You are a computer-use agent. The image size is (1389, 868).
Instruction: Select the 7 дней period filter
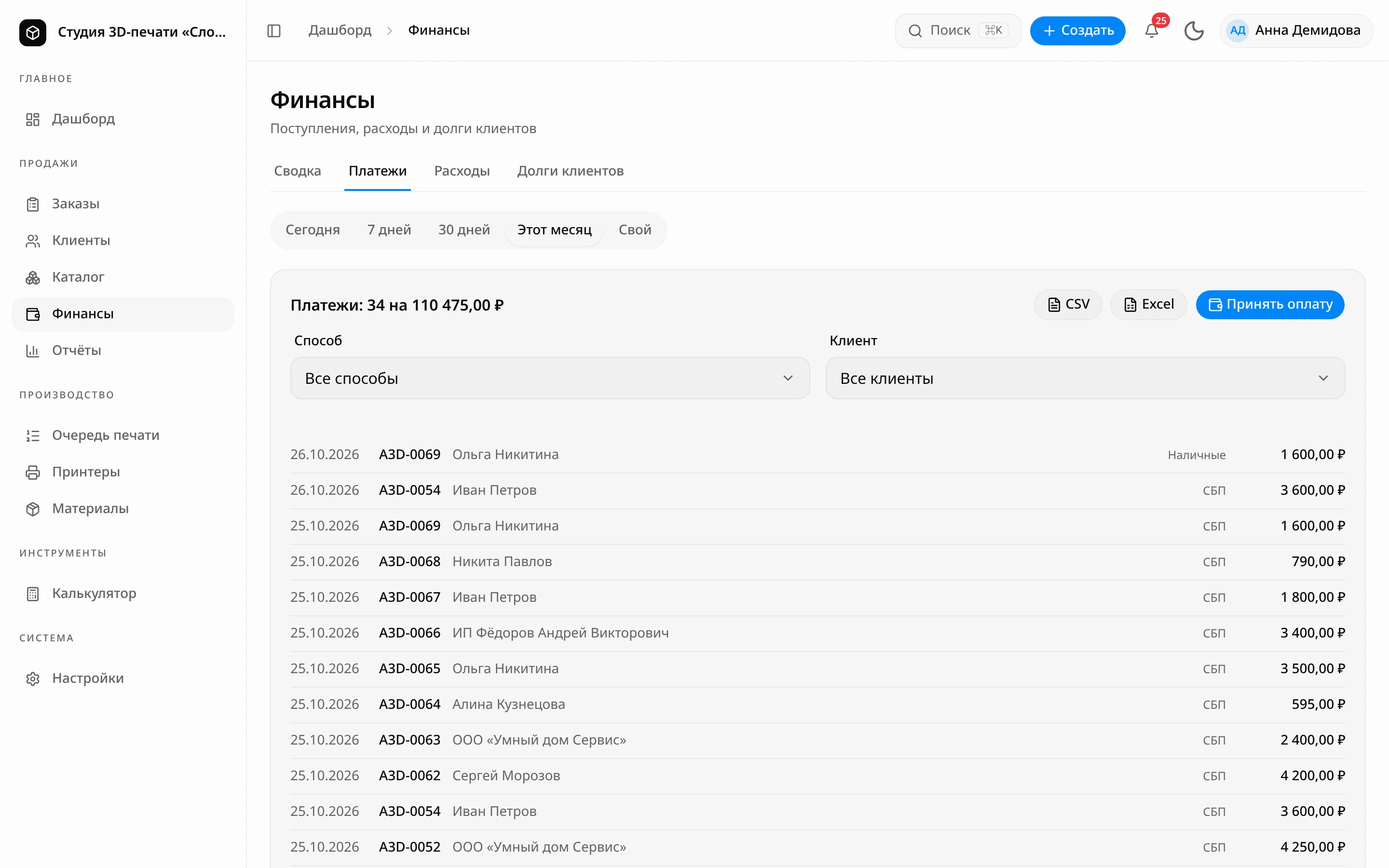[x=389, y=230]
